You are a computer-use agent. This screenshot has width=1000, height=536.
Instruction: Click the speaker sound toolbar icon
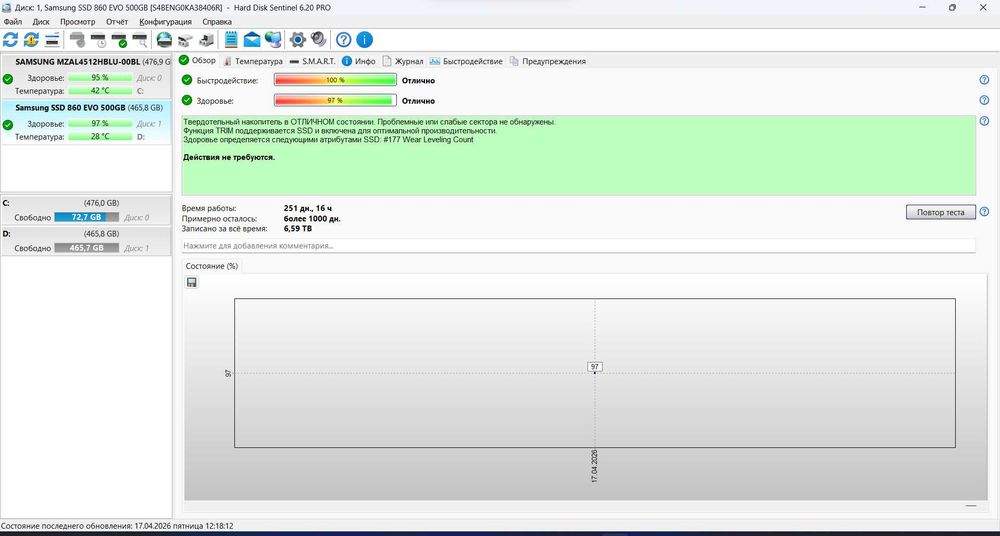click(x=319, y=40)
